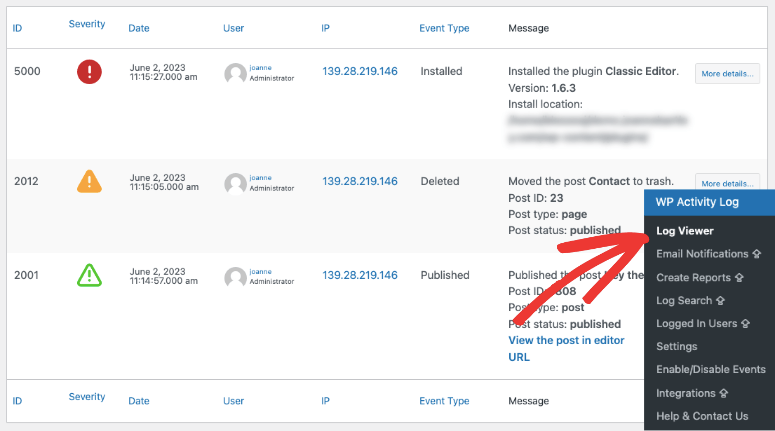Open the View the post in editor link
775x431 pixels.
coord(566,340)
